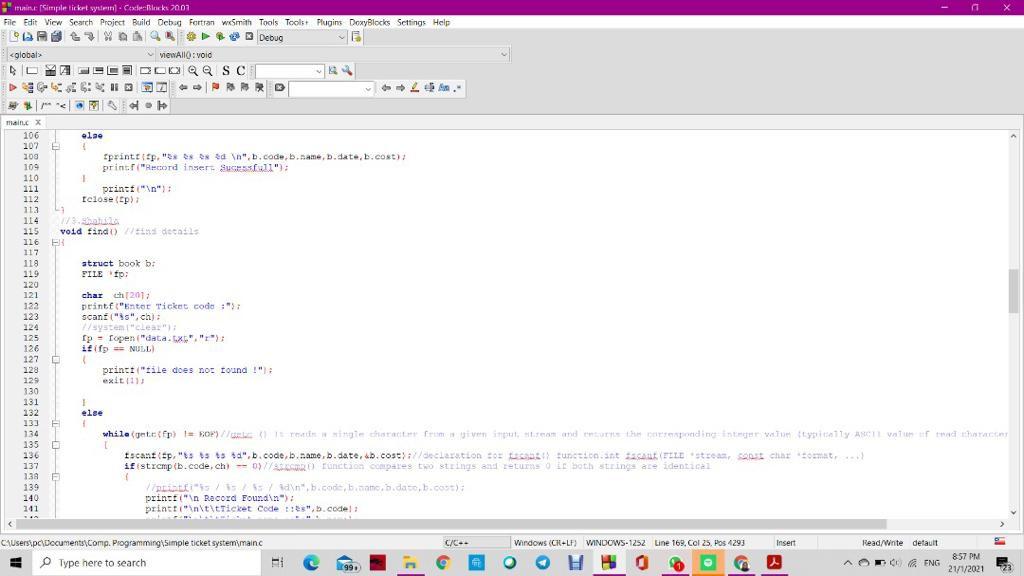Open the Find dialog with magnifier icon

click(154, 36)
